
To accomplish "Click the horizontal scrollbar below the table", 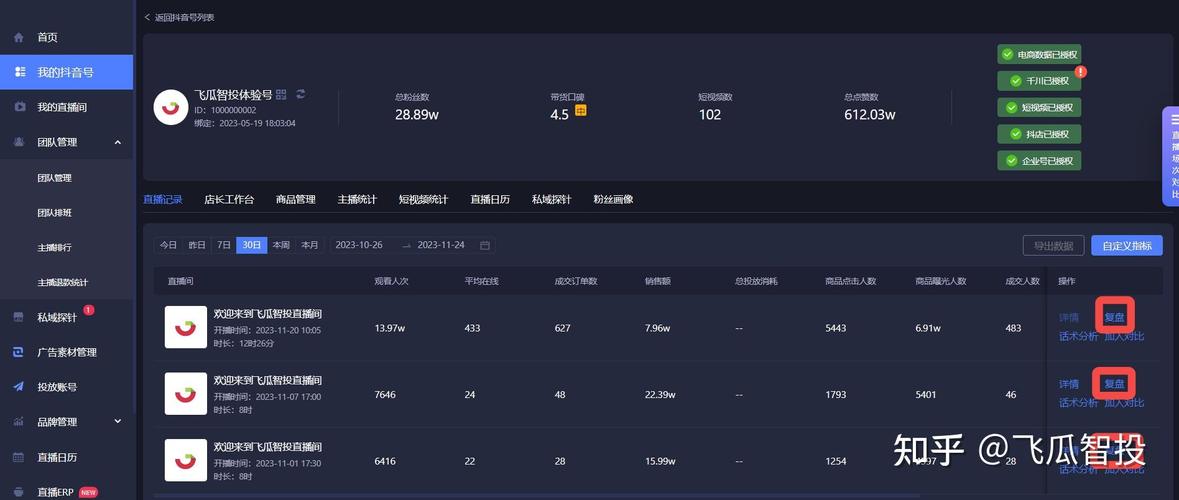I will pos(600,494).
